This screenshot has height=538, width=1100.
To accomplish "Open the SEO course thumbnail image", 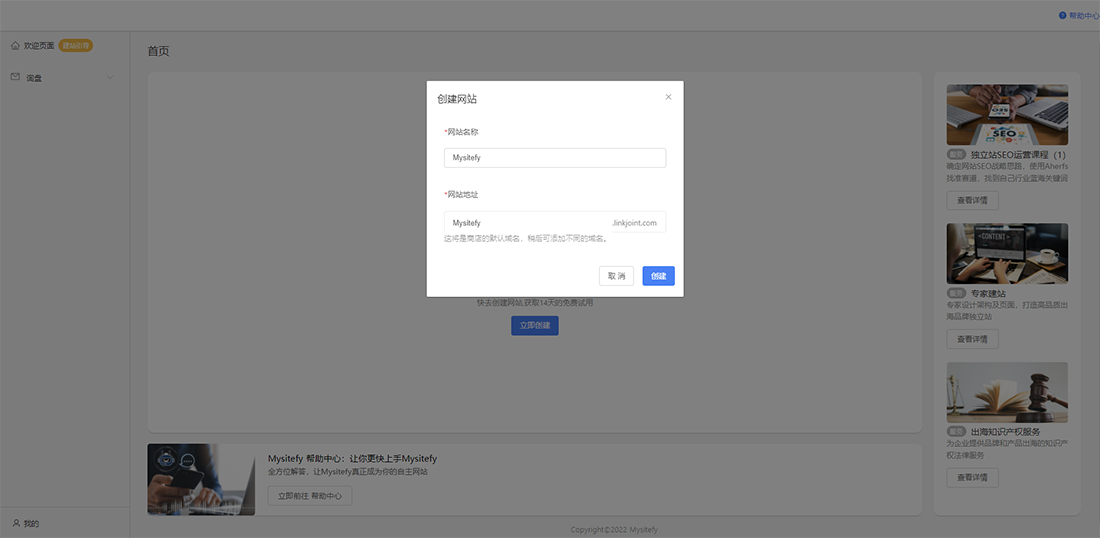I will click(x=1007, y=114).
